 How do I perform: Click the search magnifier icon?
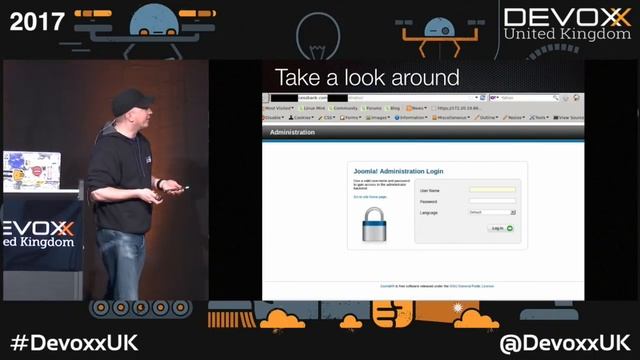coord(556,98)
